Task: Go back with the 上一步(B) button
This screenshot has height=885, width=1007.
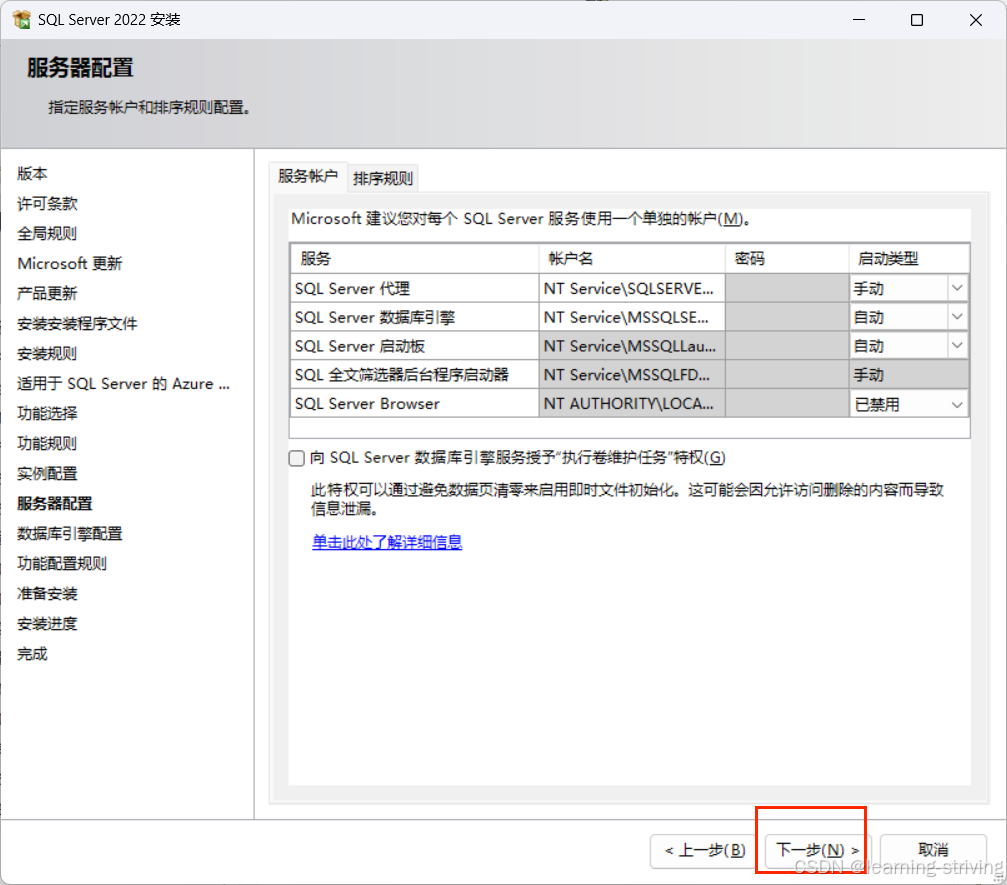Action: 705,850
